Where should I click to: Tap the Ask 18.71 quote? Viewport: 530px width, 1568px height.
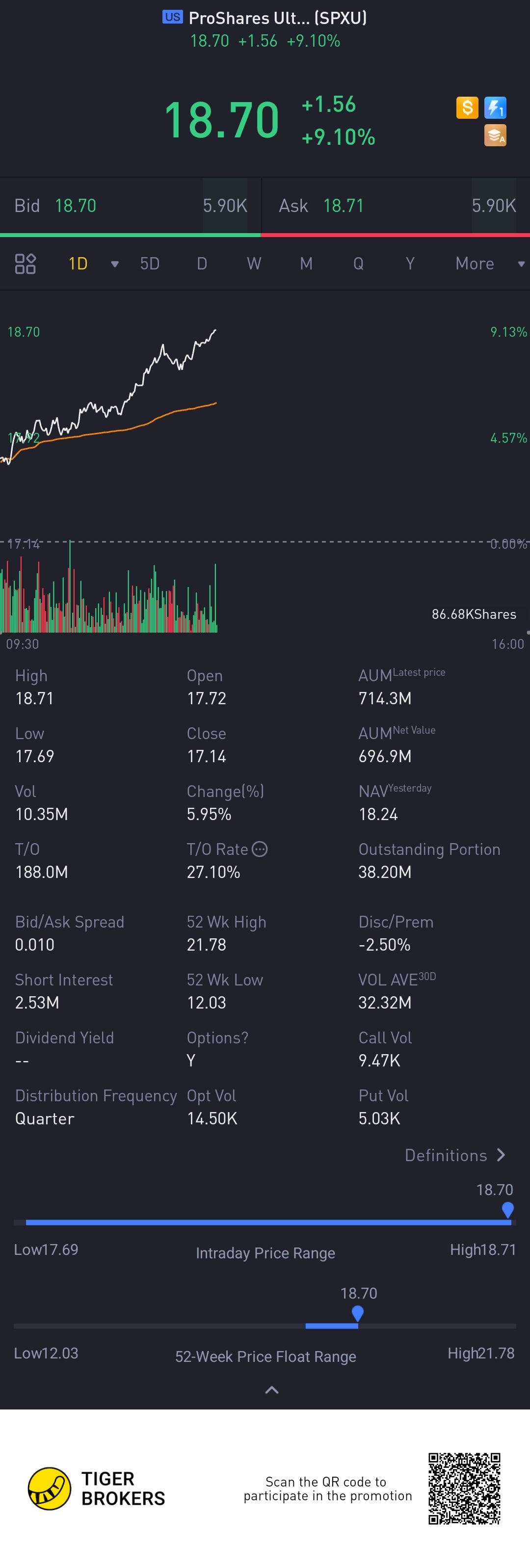(396, 206)
